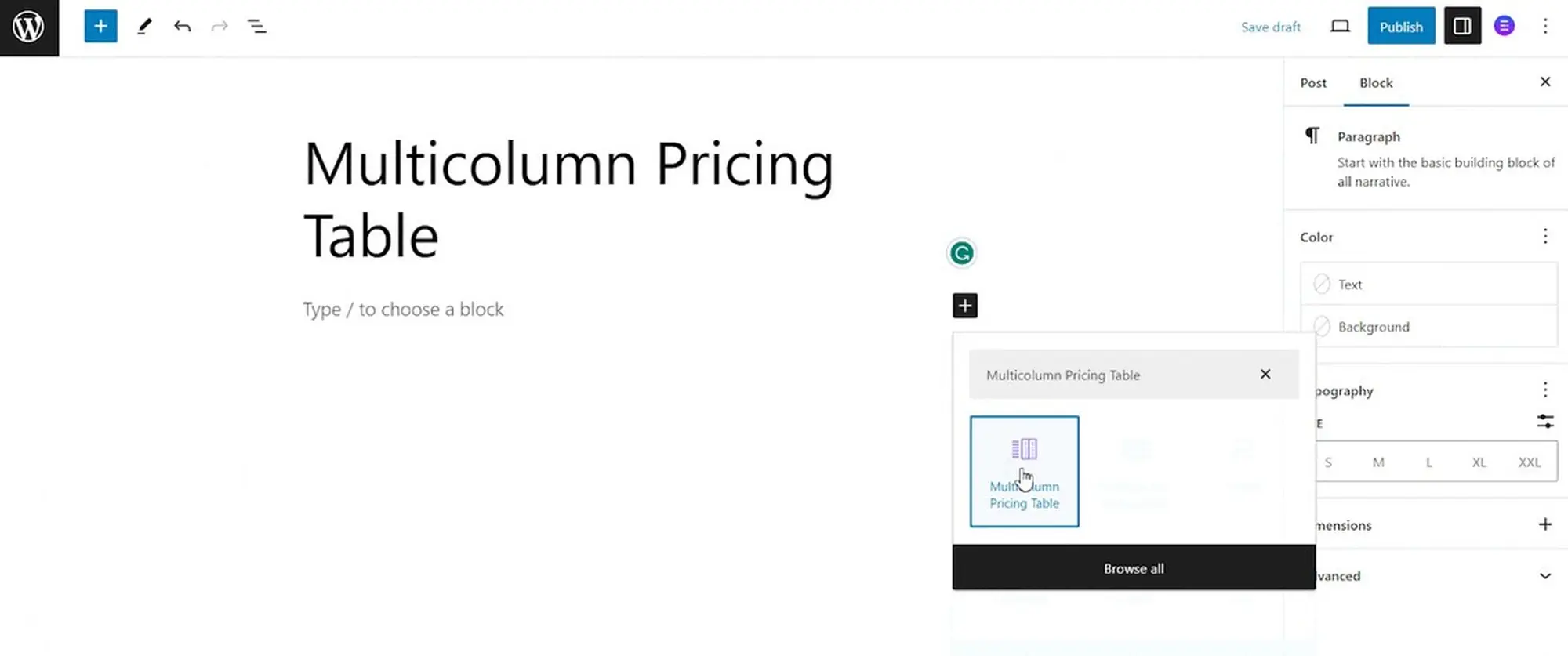Expand the Advanced panel chevron
Screen dimensions: 1568x656
pyautogui.click(x=1544, y=576)
